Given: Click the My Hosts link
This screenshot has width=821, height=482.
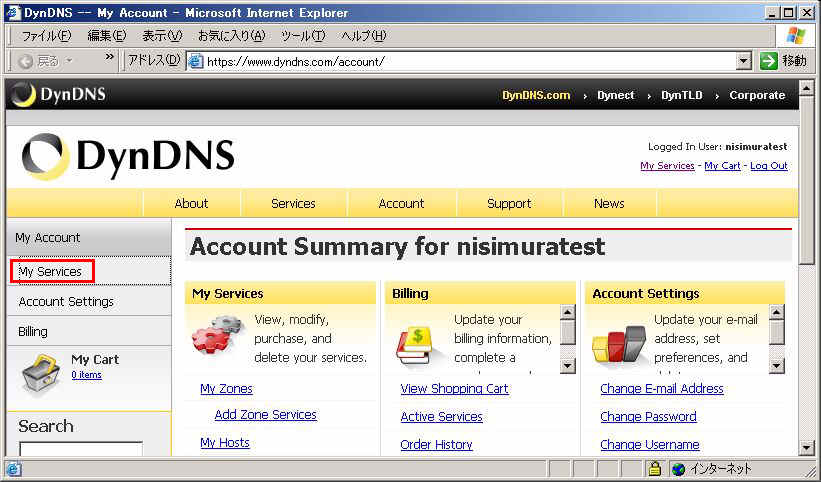Looking at the screenshot, I should pos(225,442).
